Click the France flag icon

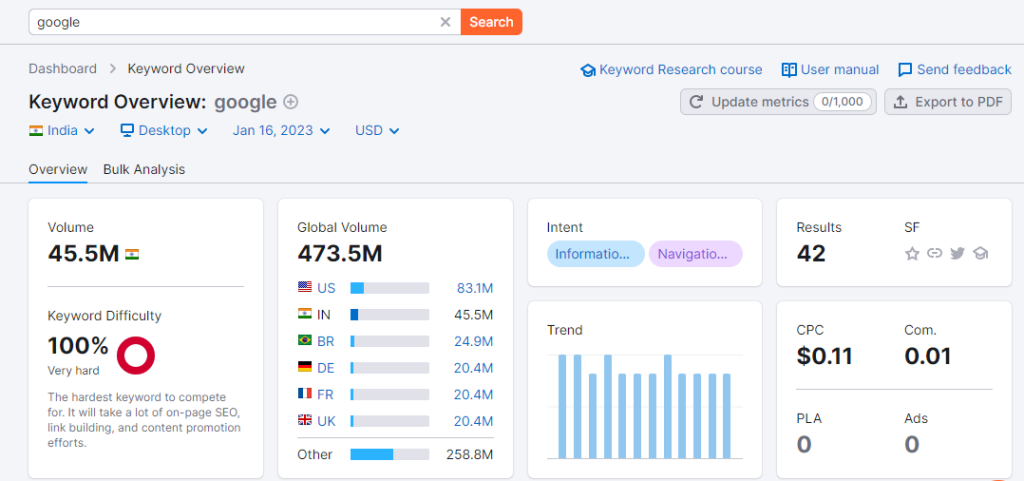click(x=304, y=394)
